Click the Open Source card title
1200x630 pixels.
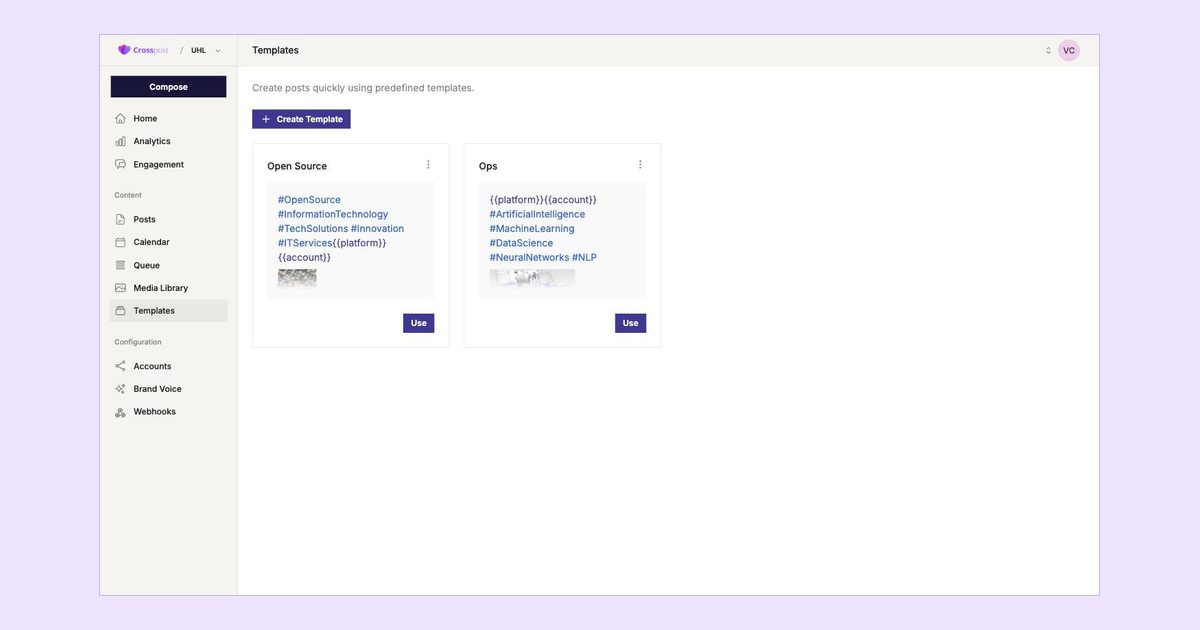[x=297, y=166]
